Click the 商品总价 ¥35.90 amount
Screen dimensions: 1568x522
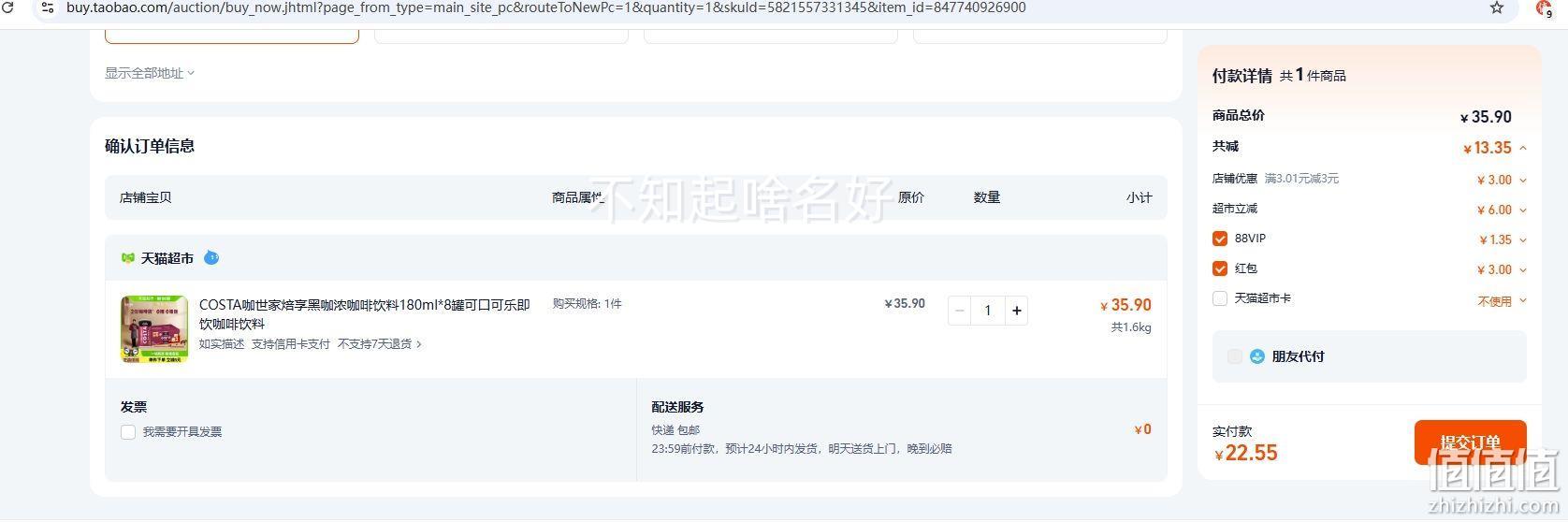coord(1486,117)
